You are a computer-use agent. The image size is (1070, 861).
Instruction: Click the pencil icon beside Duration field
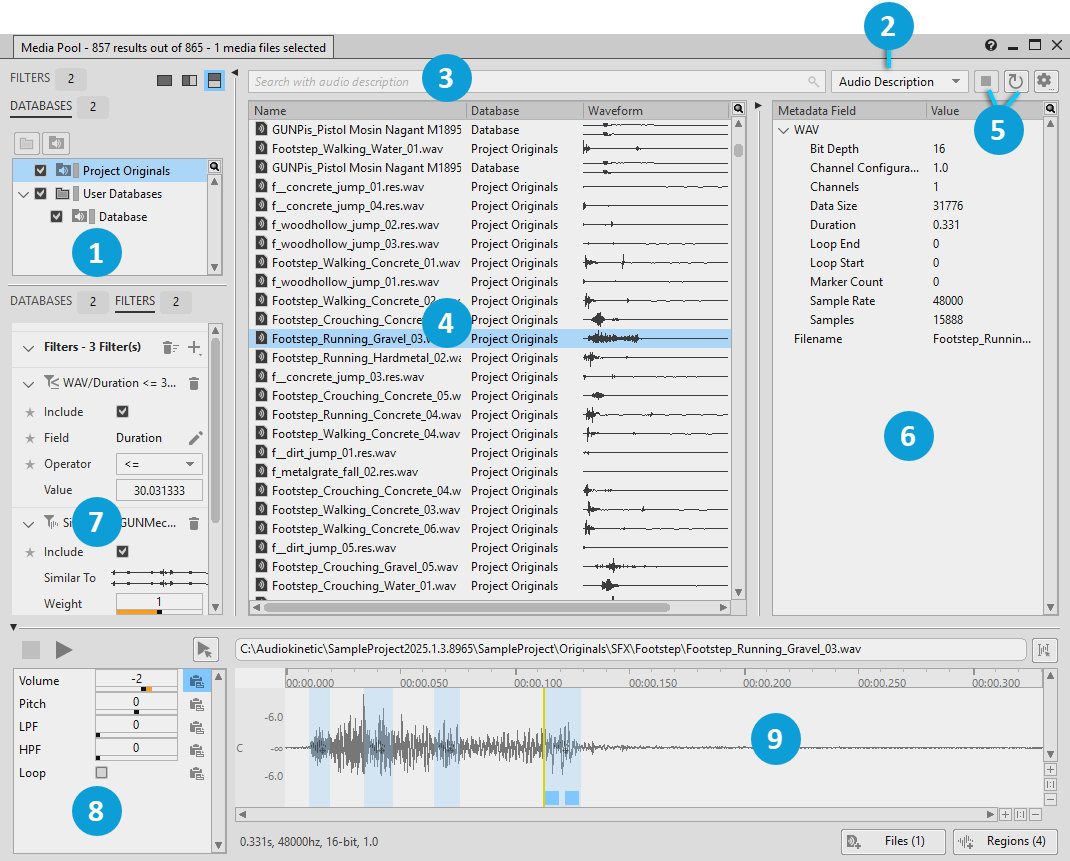[x=195, y=438]
